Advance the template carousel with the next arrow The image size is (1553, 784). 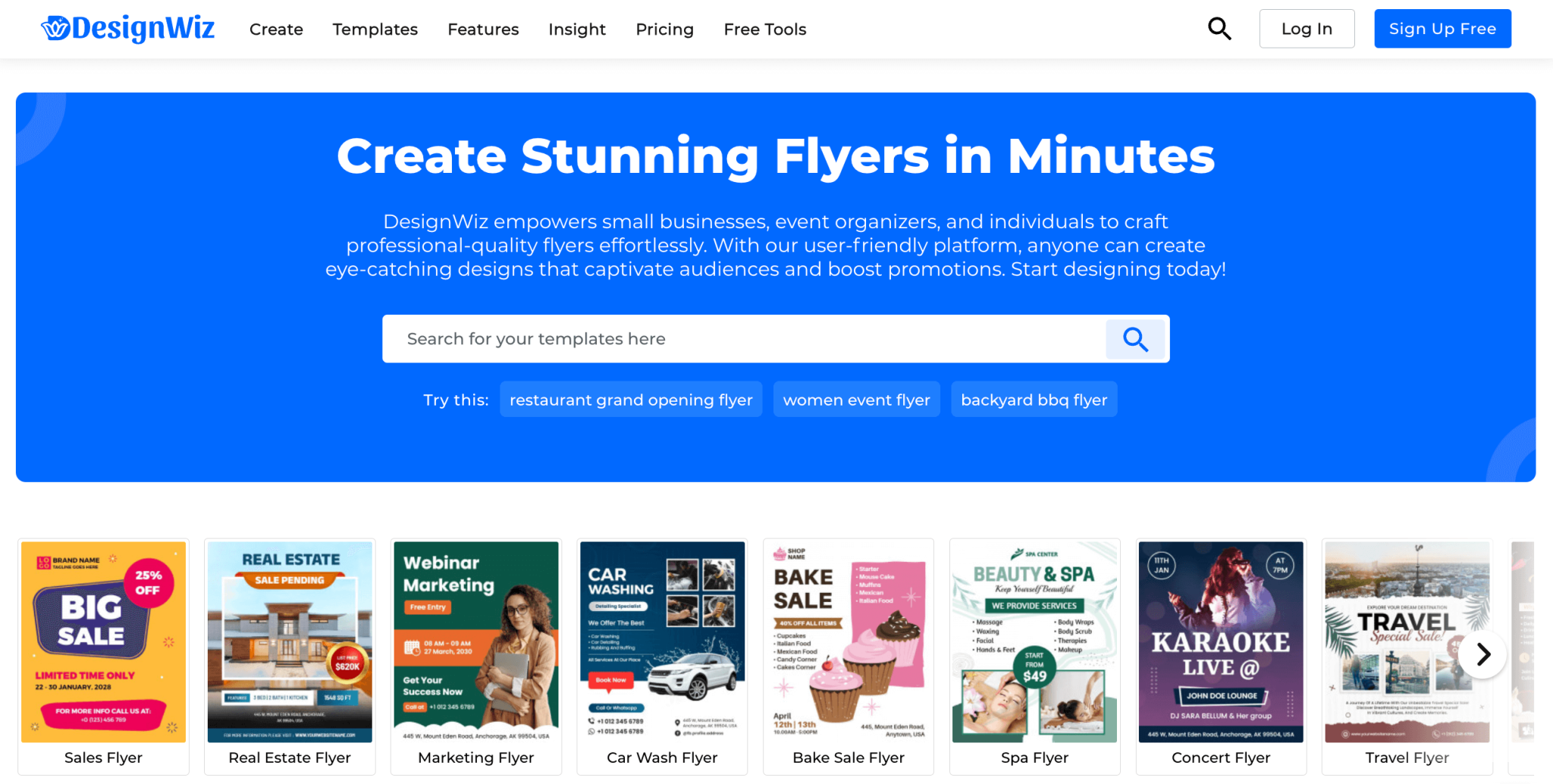(x=1482, y=654)
